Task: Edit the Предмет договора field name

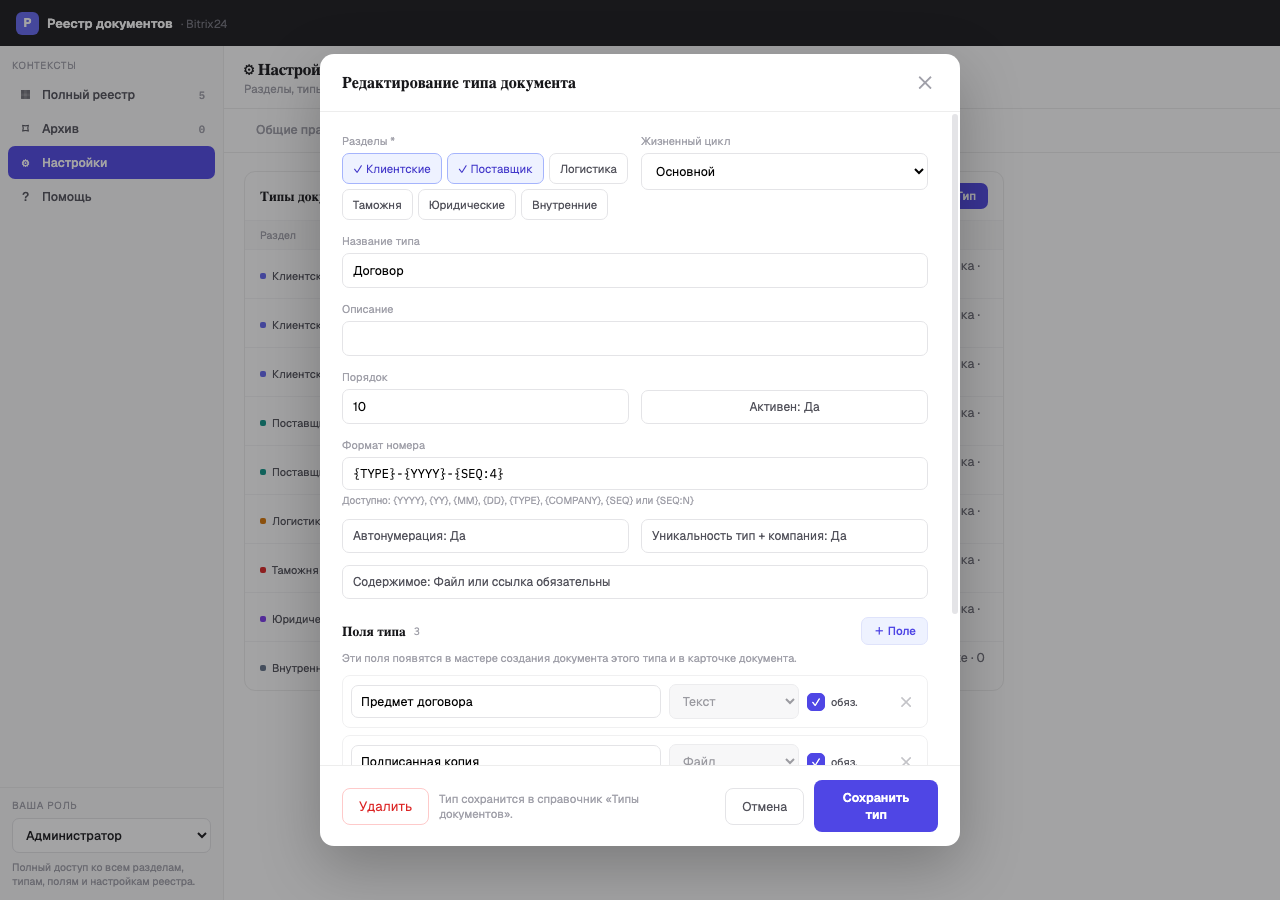Action: click(x=506, y=702)
